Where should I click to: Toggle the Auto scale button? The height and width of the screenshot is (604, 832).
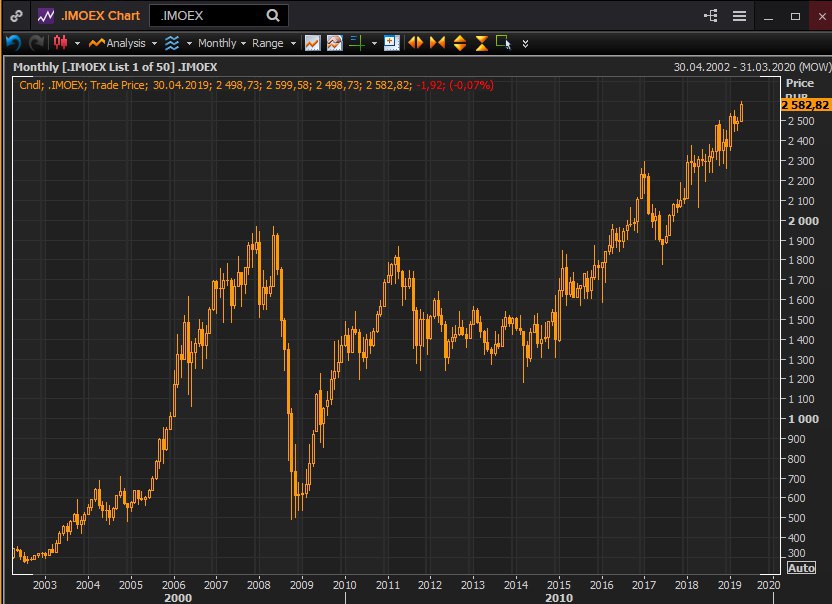801,568
